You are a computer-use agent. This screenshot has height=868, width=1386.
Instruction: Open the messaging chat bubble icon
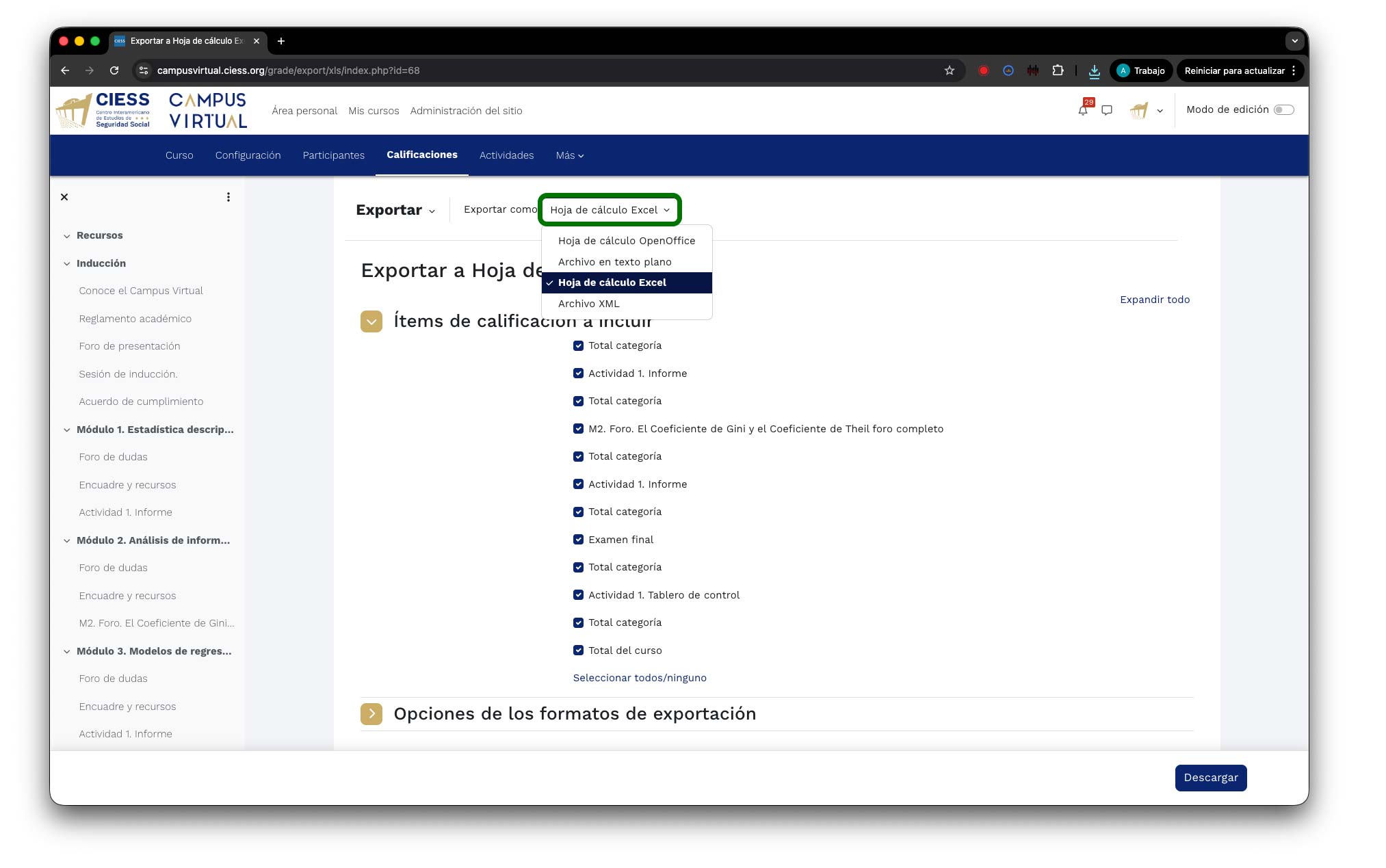[1107, 110]
